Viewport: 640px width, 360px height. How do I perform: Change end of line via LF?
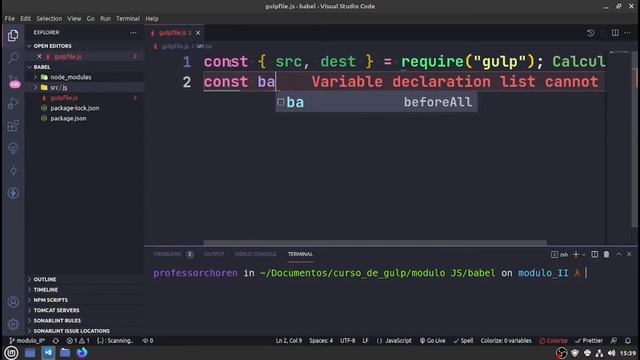pos(365,340)
